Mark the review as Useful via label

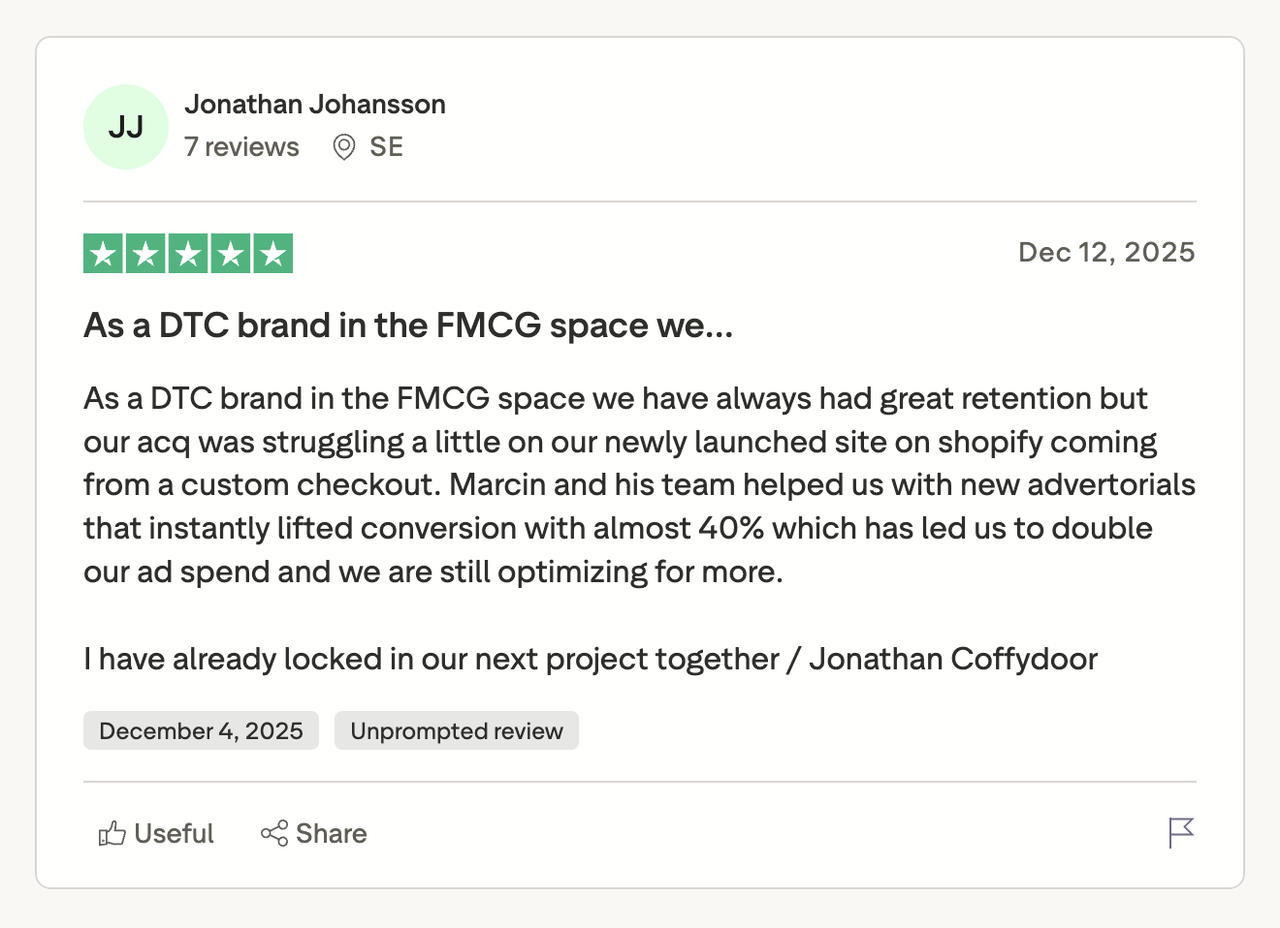174,834
